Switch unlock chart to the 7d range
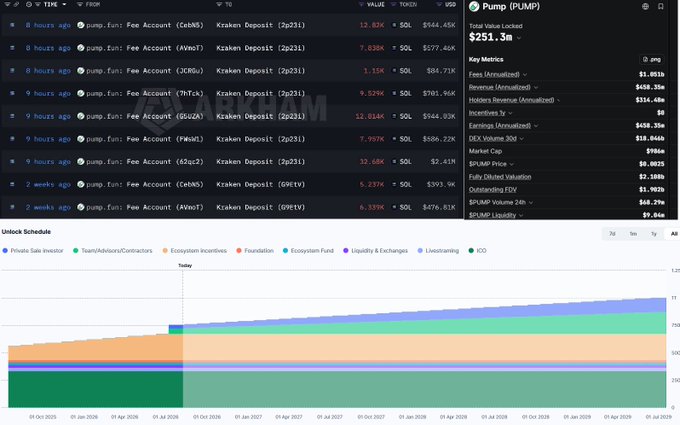This screenshot has width=680, height=425. pos(612,234)
